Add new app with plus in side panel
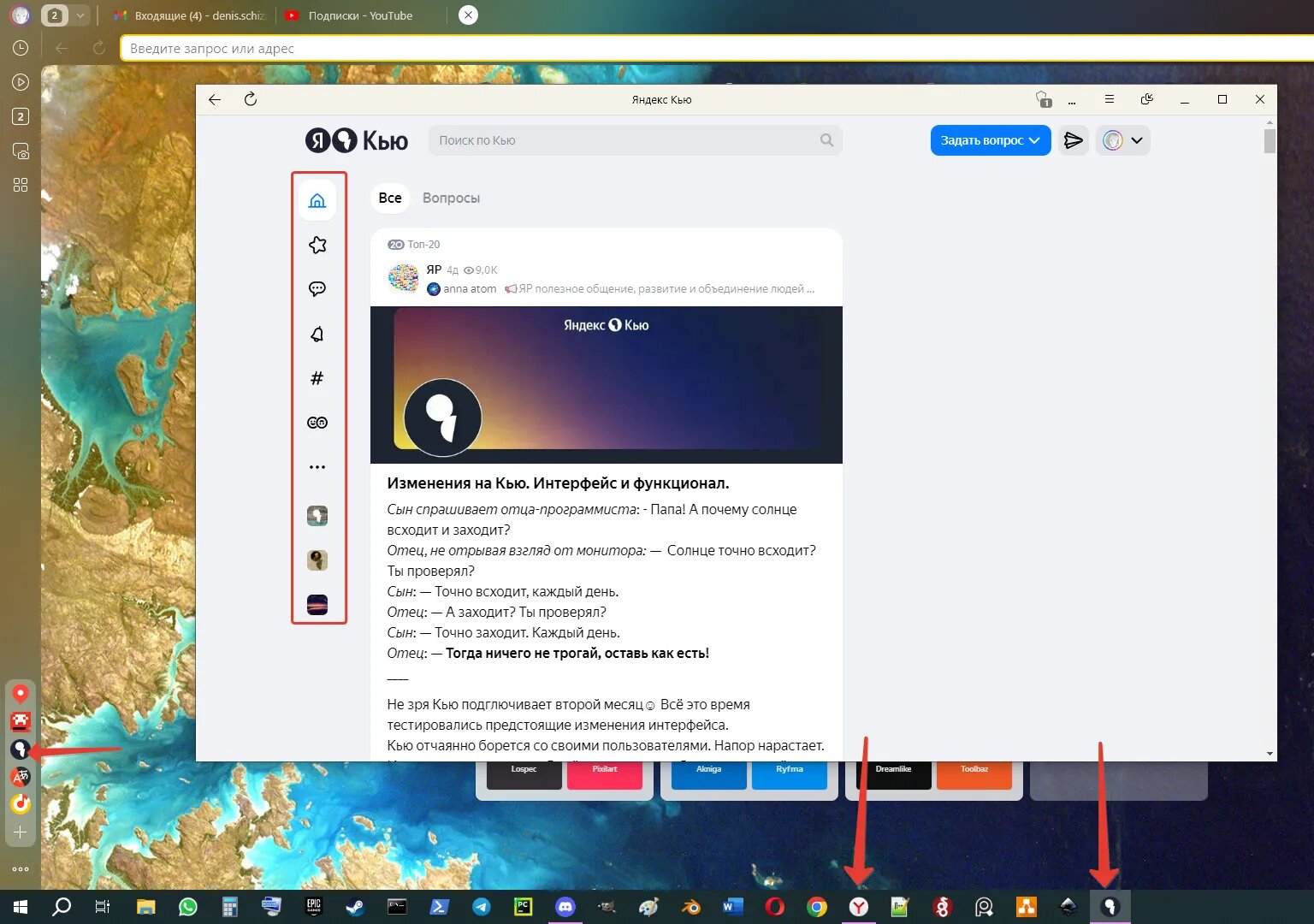The width and height of the screenshot is (1314, 924). [x=21, y=832]
